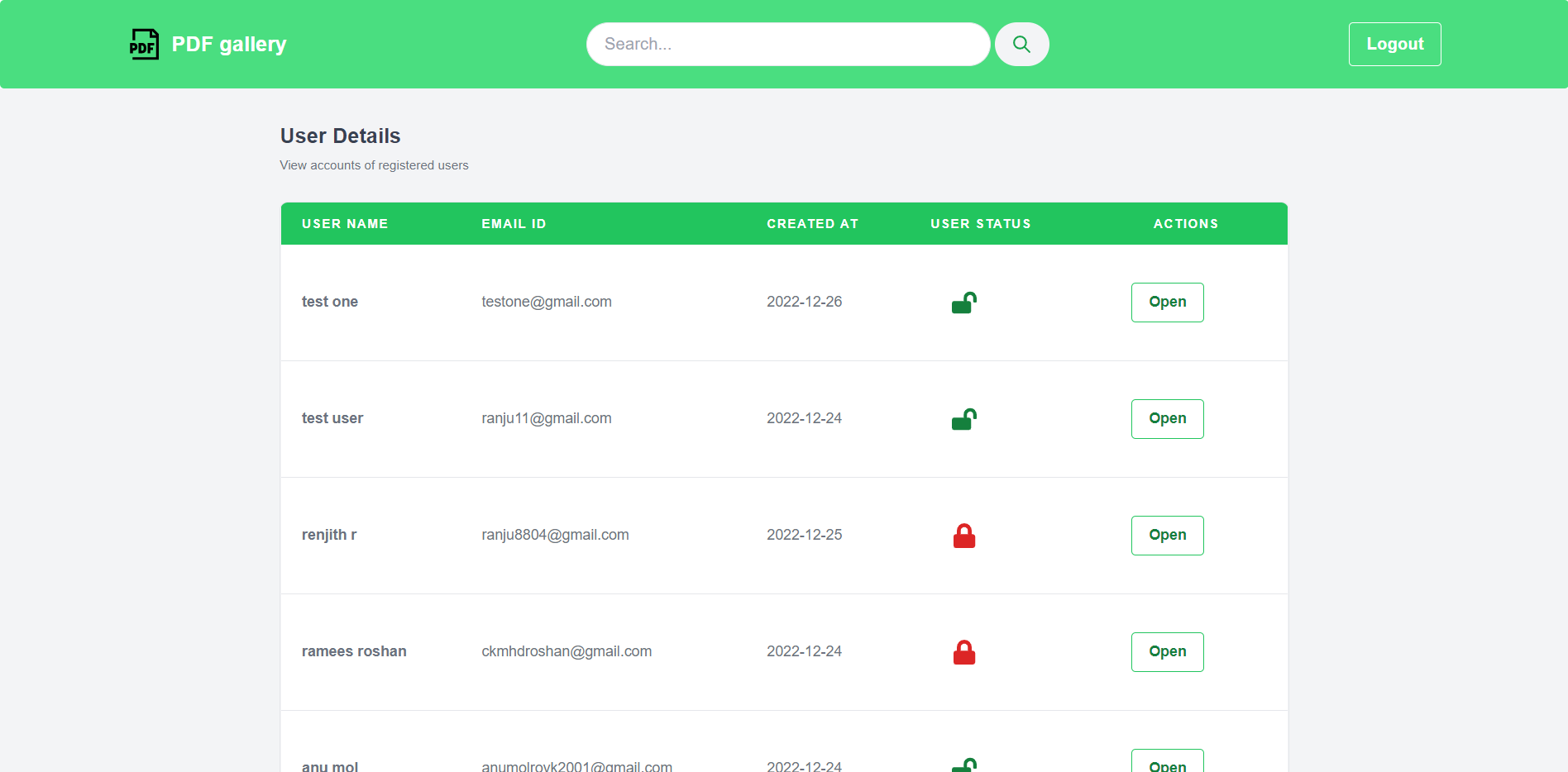The image size is (1568, 772).
Task: Open the renjith r account
Action: [x=1168, y=536]
